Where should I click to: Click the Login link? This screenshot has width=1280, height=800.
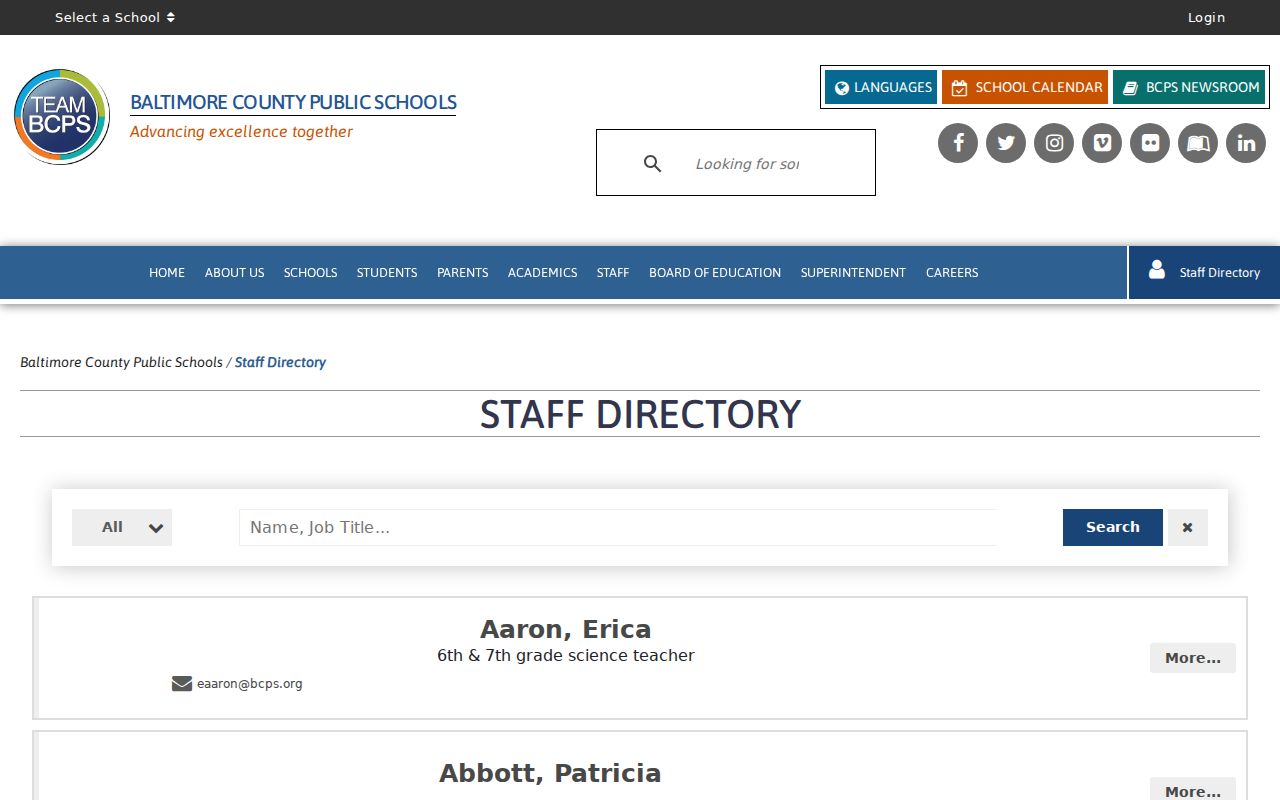click(x=1206, y=17)
